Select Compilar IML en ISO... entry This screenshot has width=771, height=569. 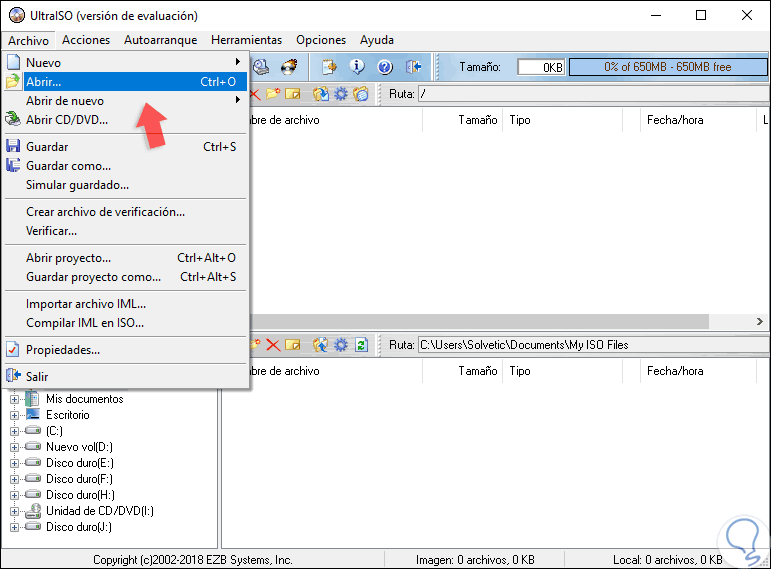[125, 323]
